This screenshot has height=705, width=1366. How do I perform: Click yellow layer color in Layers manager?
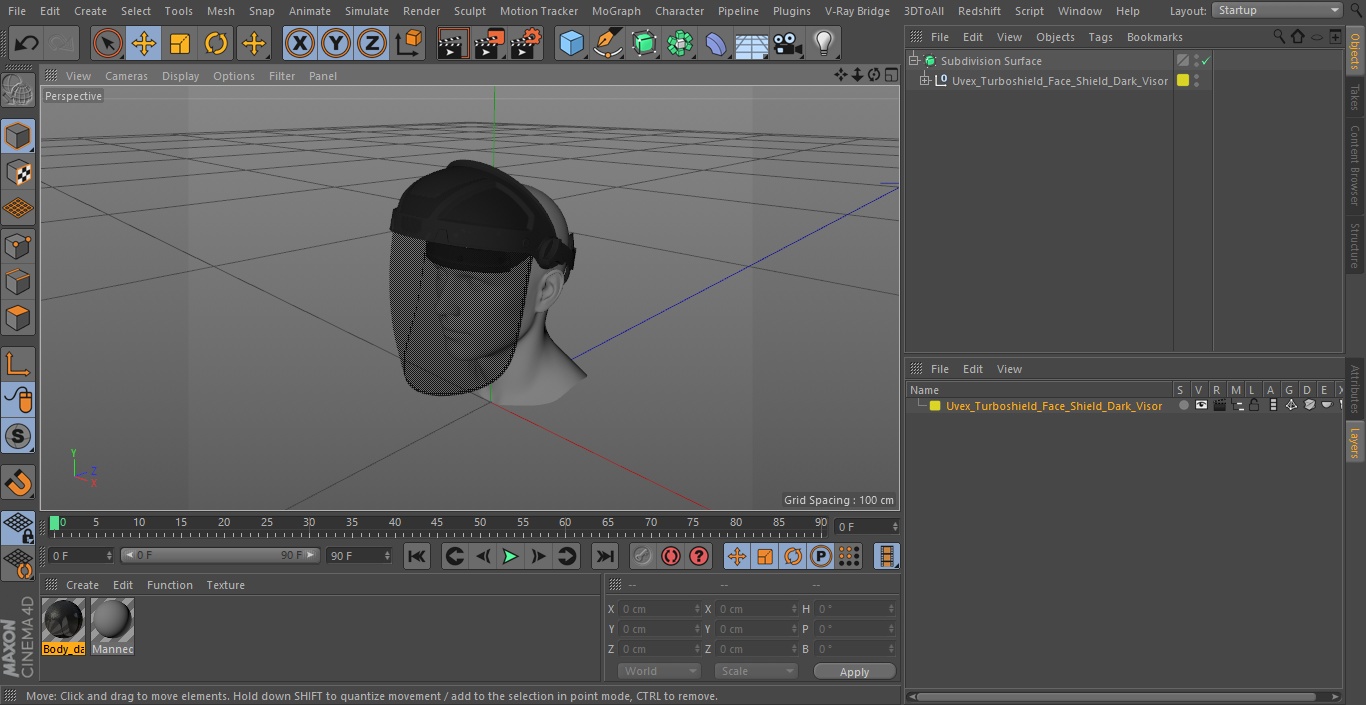pyautogui.click(x=935, y=406)
